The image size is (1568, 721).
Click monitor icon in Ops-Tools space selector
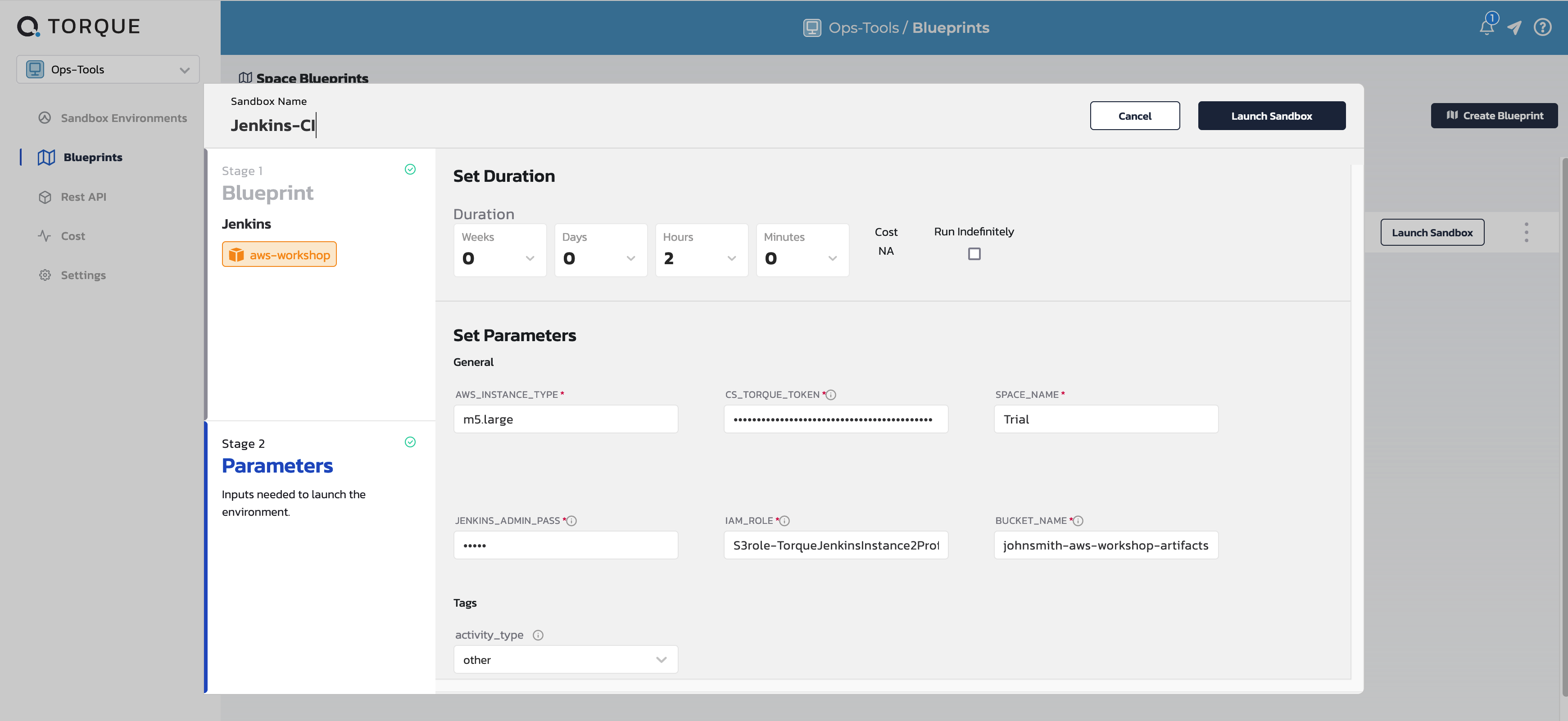pos(35,69)
